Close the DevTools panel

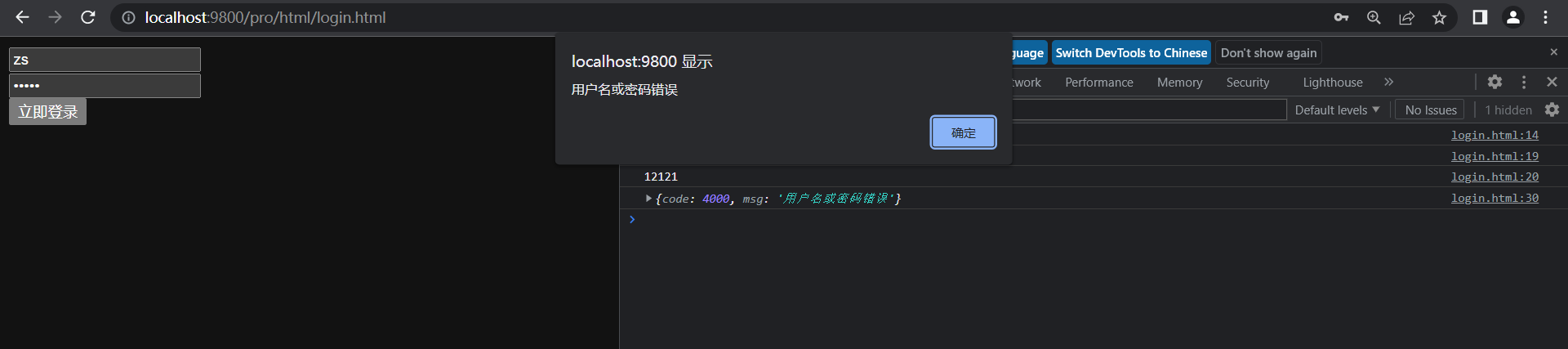(x=1552, y=82)
